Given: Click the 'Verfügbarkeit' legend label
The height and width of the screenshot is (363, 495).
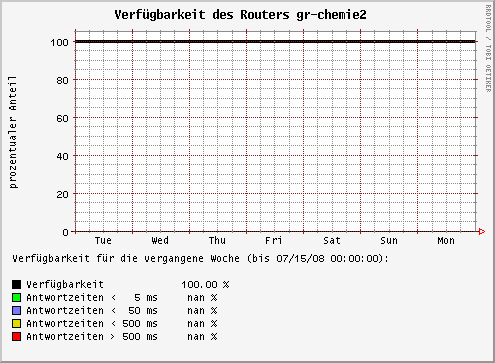Looking at the screenshot, I should (65, 285).
